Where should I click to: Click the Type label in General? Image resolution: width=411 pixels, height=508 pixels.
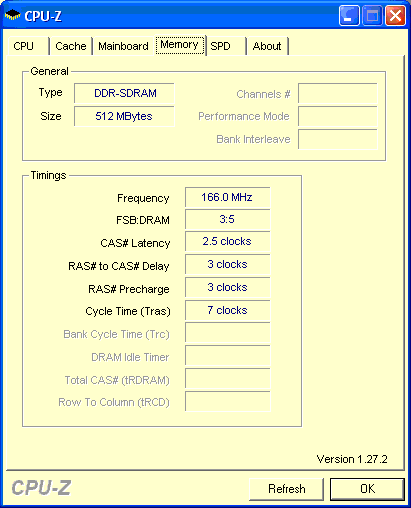point(50,92)
